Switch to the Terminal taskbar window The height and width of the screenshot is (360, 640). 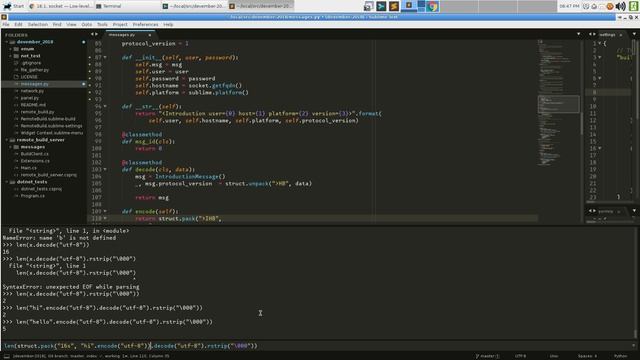tap(127, 6)
